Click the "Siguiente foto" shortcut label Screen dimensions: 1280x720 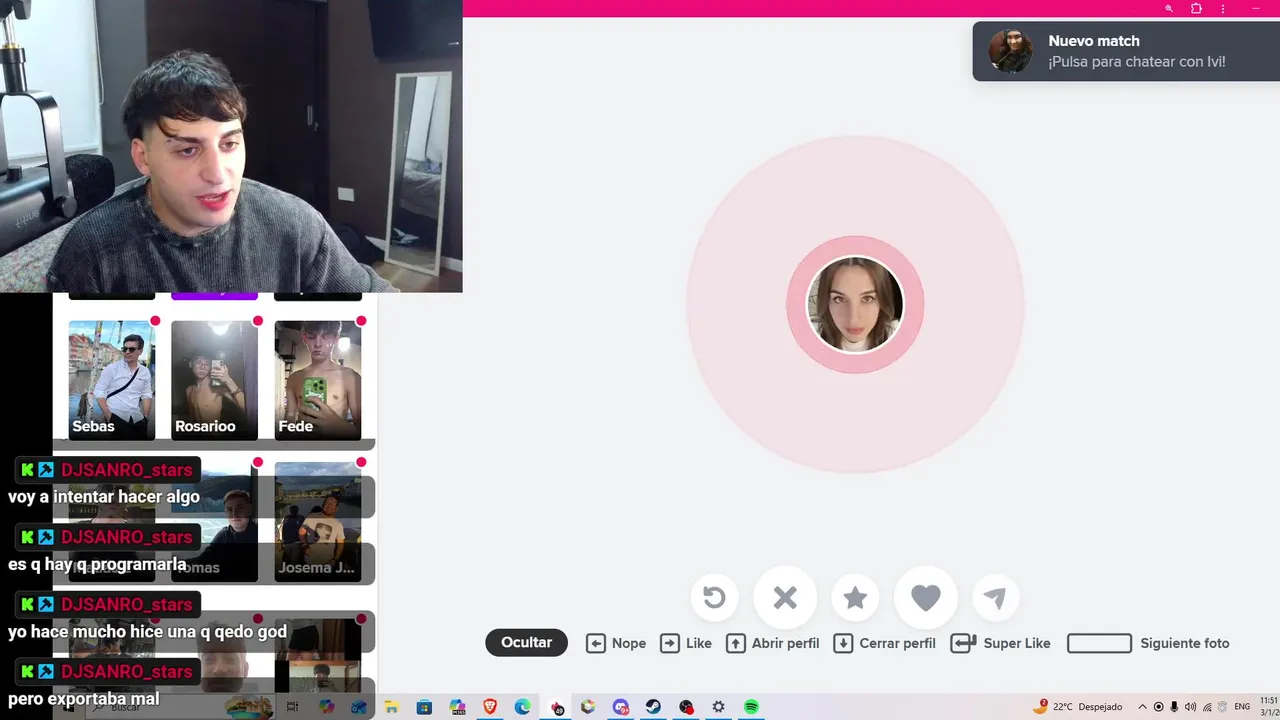click(x=1185, y=643)
